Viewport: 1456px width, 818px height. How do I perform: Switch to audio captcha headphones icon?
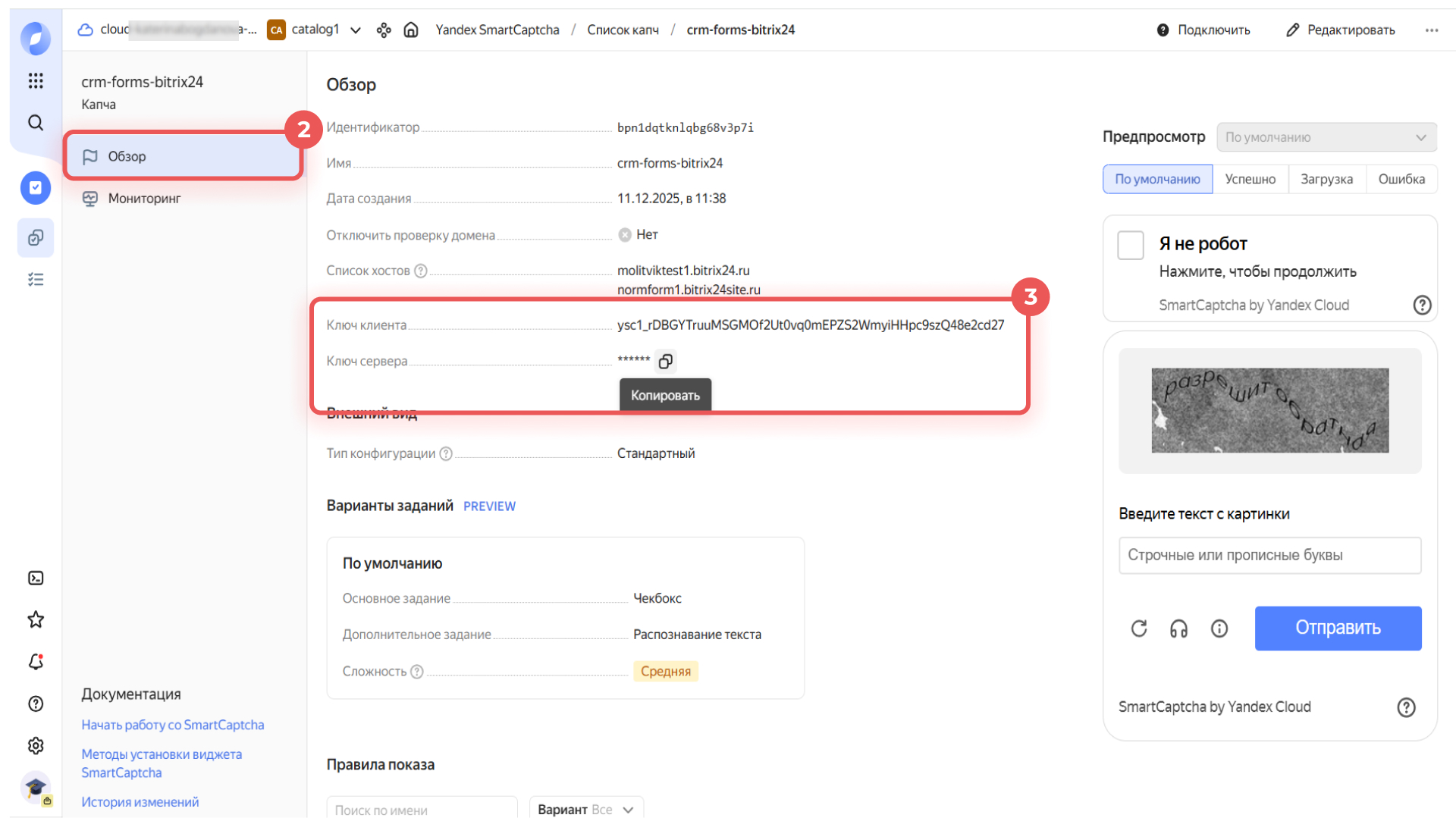1178,628
